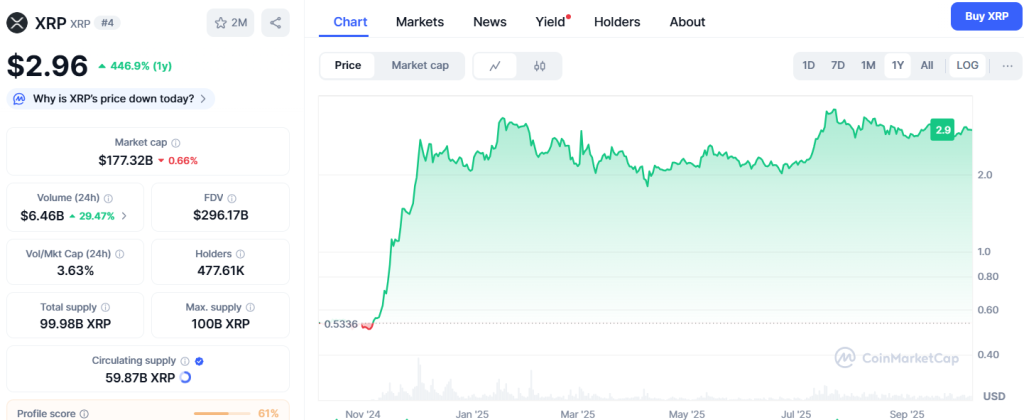Open the three-dot more options menu
Viewport: 1024px width, 420px height.
(1006, 65)
